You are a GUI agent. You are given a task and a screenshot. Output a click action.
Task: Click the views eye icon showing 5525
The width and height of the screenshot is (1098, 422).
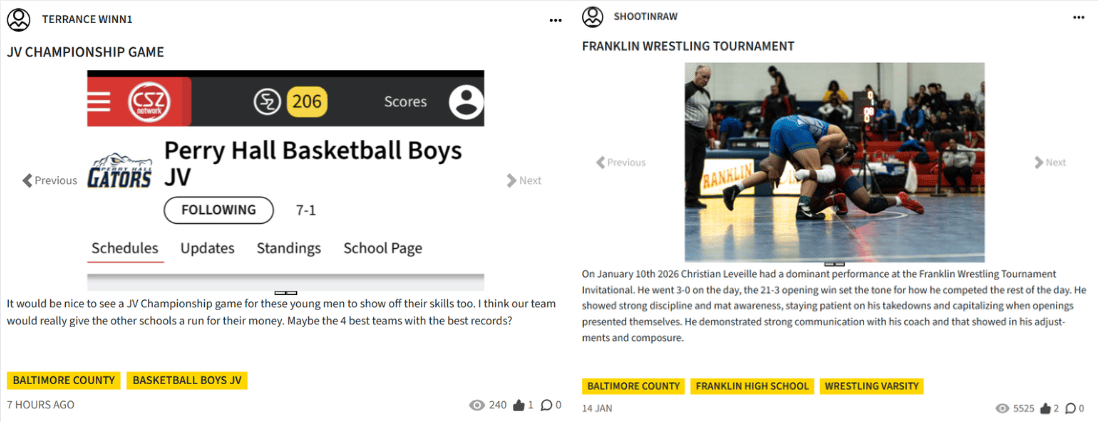(1002, 408)
